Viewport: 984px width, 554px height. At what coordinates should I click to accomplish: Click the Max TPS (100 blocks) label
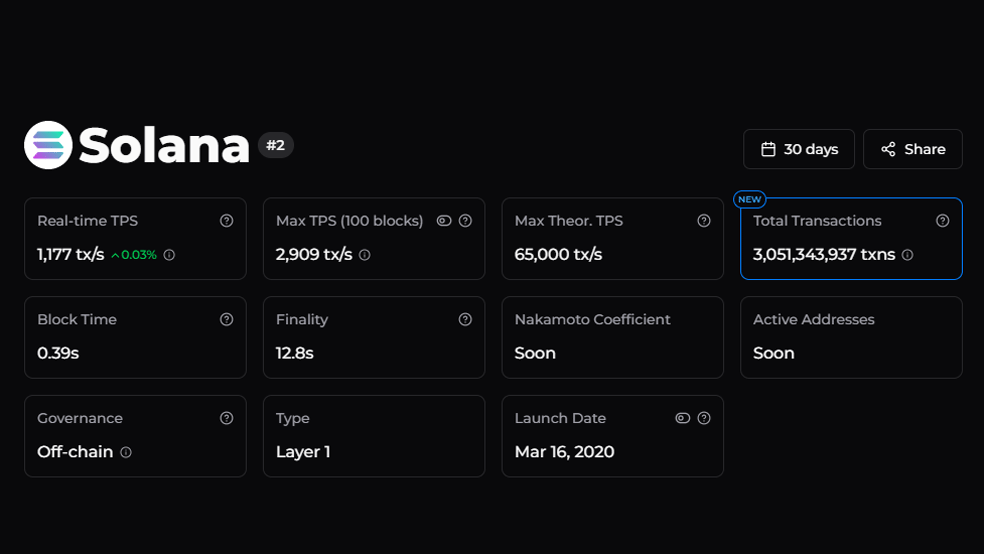tap(350, 221)
